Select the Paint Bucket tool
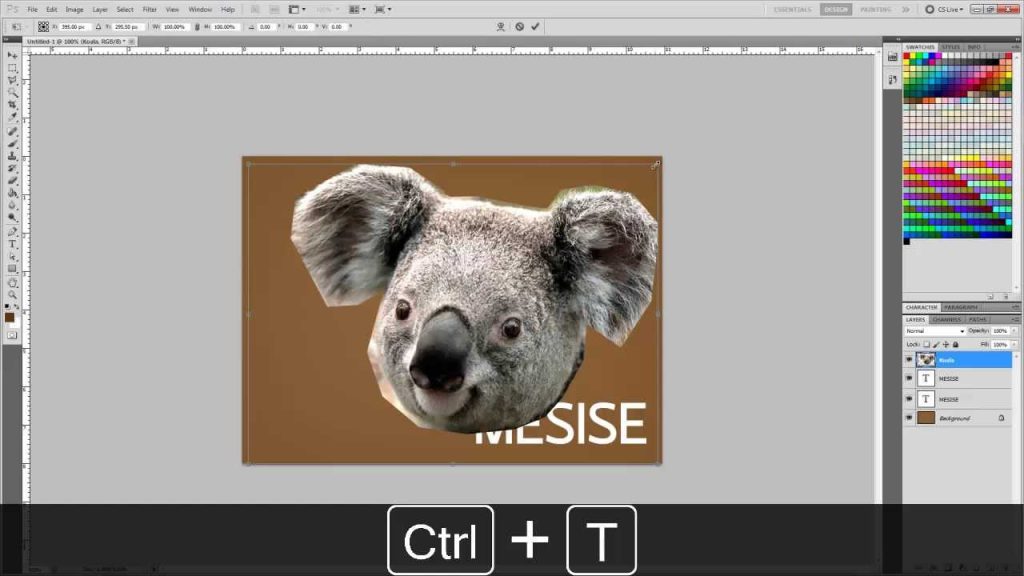 [x=12, y=193]
